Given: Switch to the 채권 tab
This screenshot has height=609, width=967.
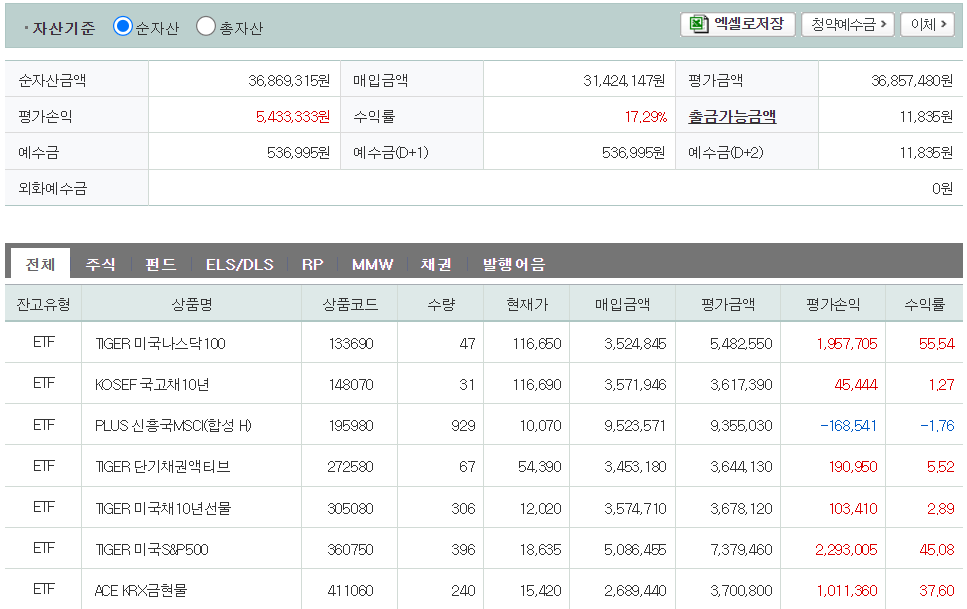Looking at the screenshot, I should point(436,264).
